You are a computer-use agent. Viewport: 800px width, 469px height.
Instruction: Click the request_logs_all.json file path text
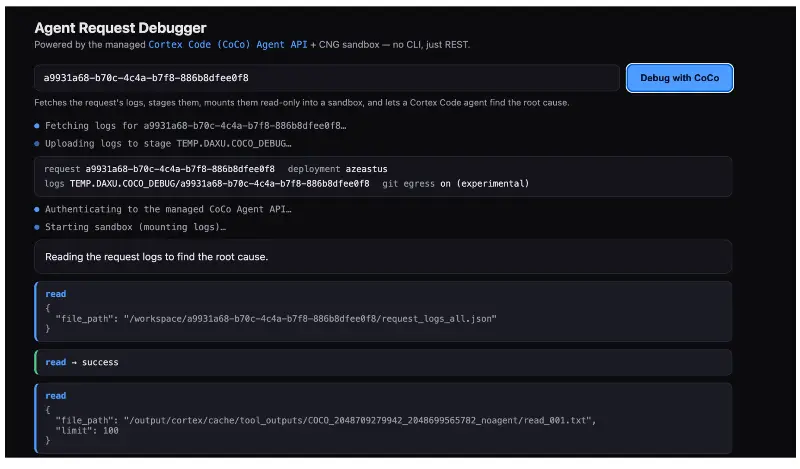click(310, 319)
